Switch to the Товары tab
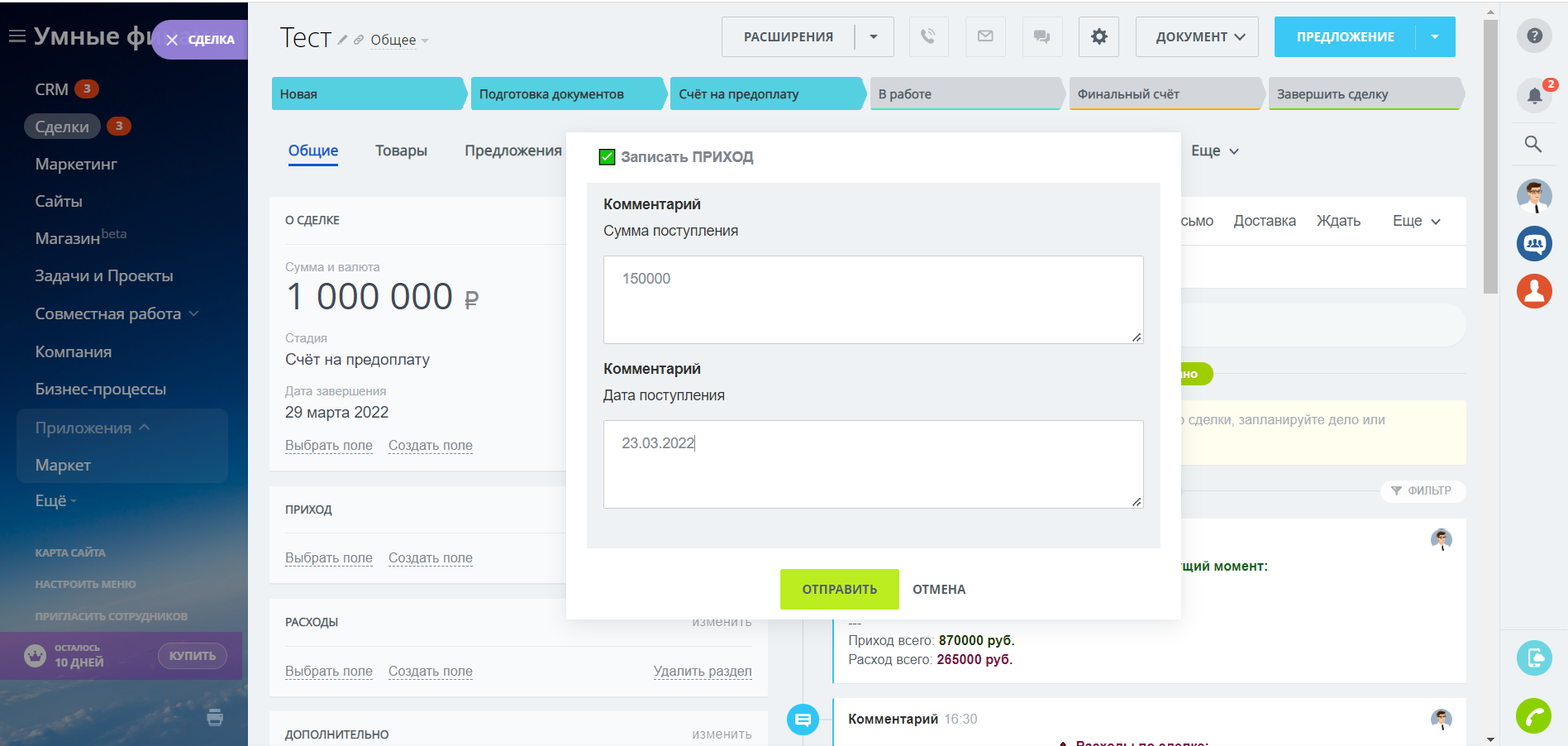The height and width of the screenshot is (746, 1568). pos(401,151)
